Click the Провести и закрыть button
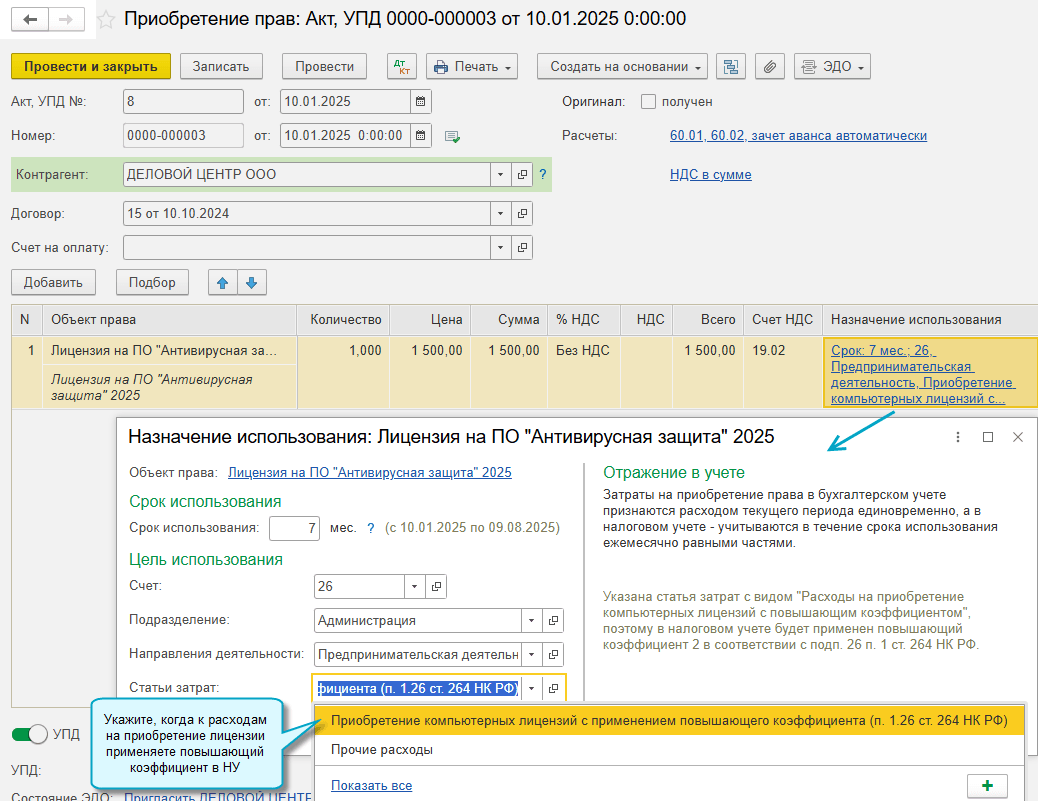The image size is (1038, 801). pyautogui.click(x=91, y=66)
